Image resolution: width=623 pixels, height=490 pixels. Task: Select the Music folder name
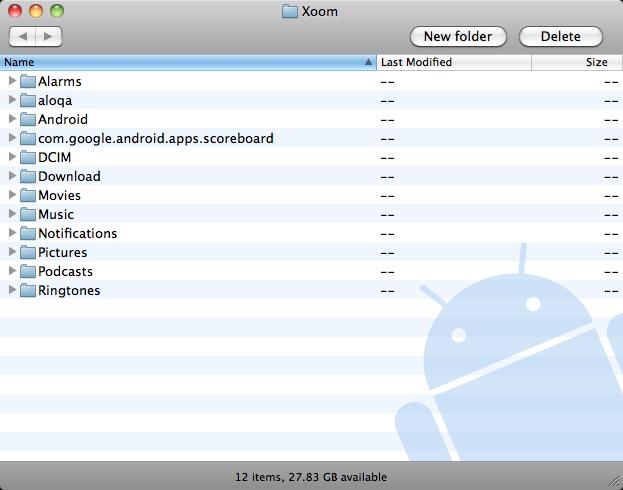56,215
